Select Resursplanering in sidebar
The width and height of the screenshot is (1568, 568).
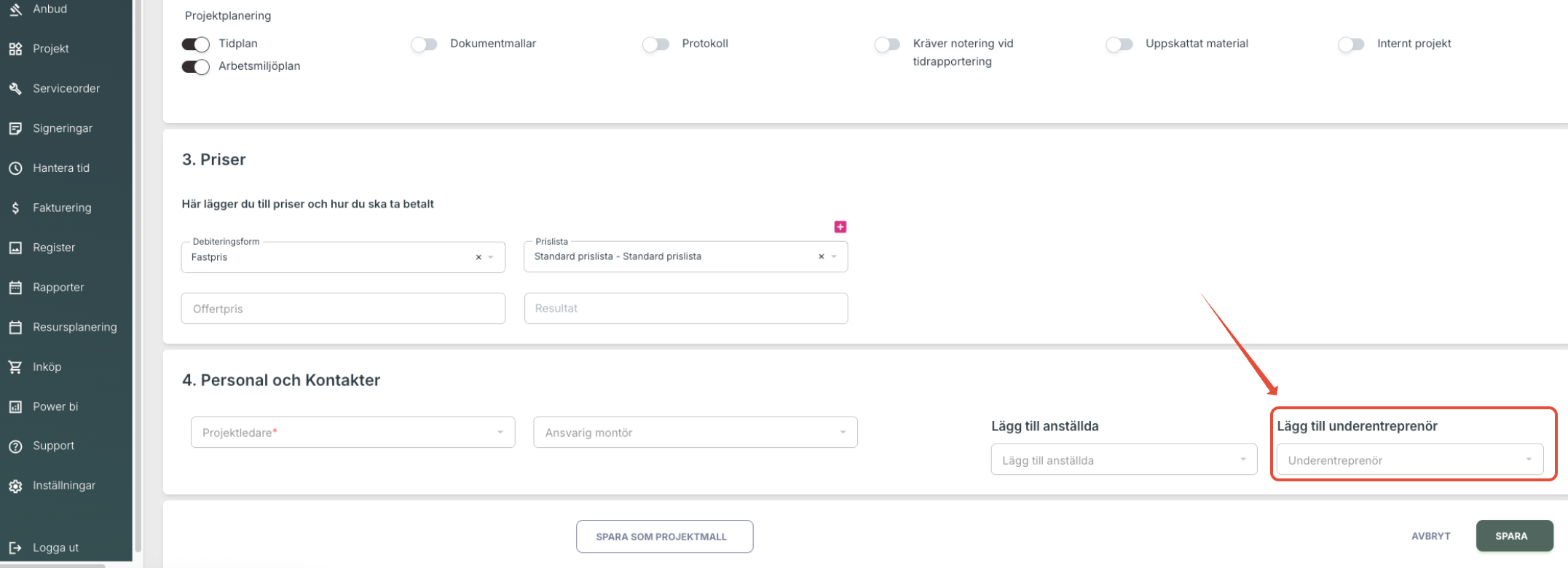point(74,327)
